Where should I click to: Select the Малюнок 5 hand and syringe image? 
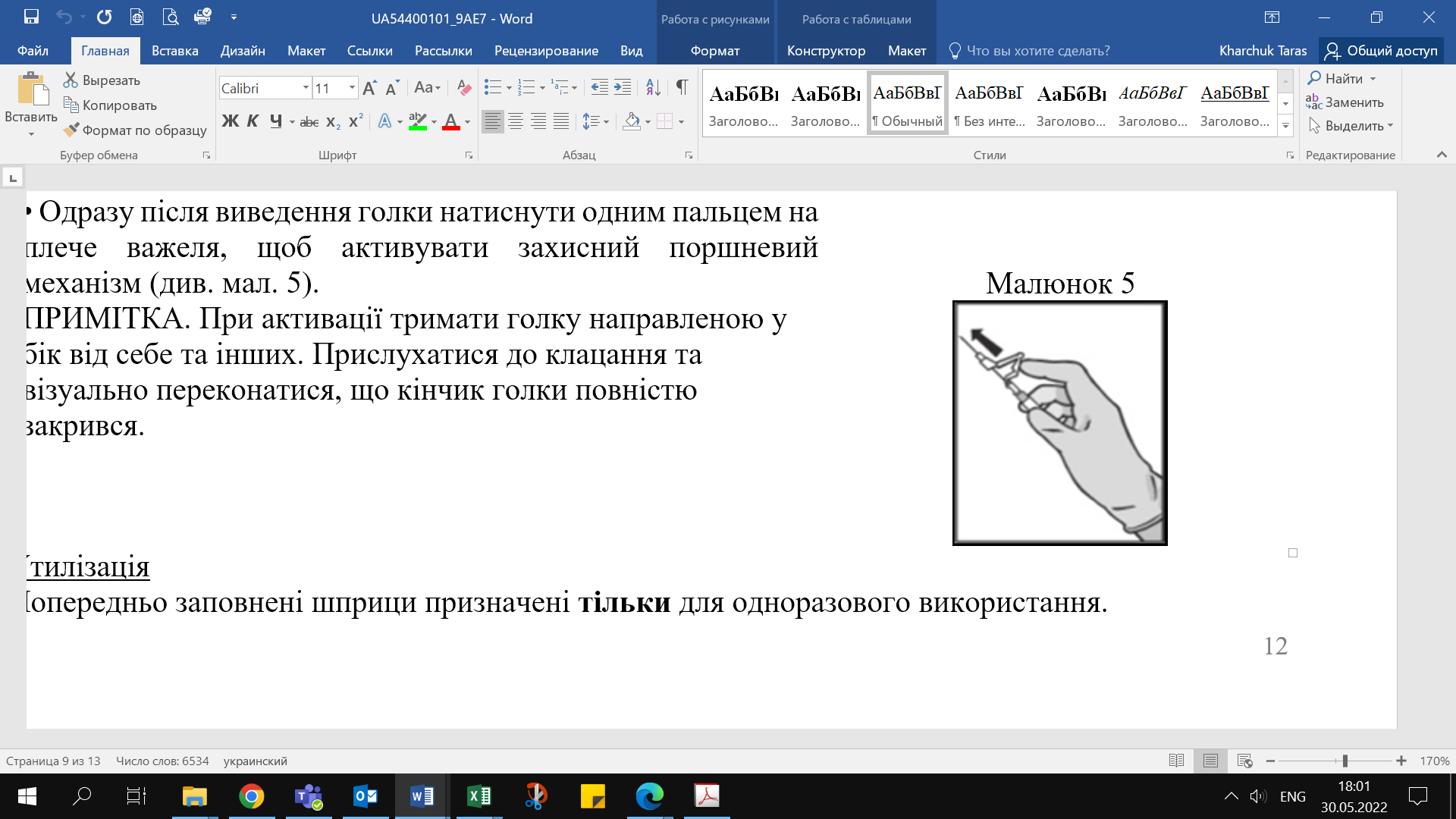[1059, 423]
